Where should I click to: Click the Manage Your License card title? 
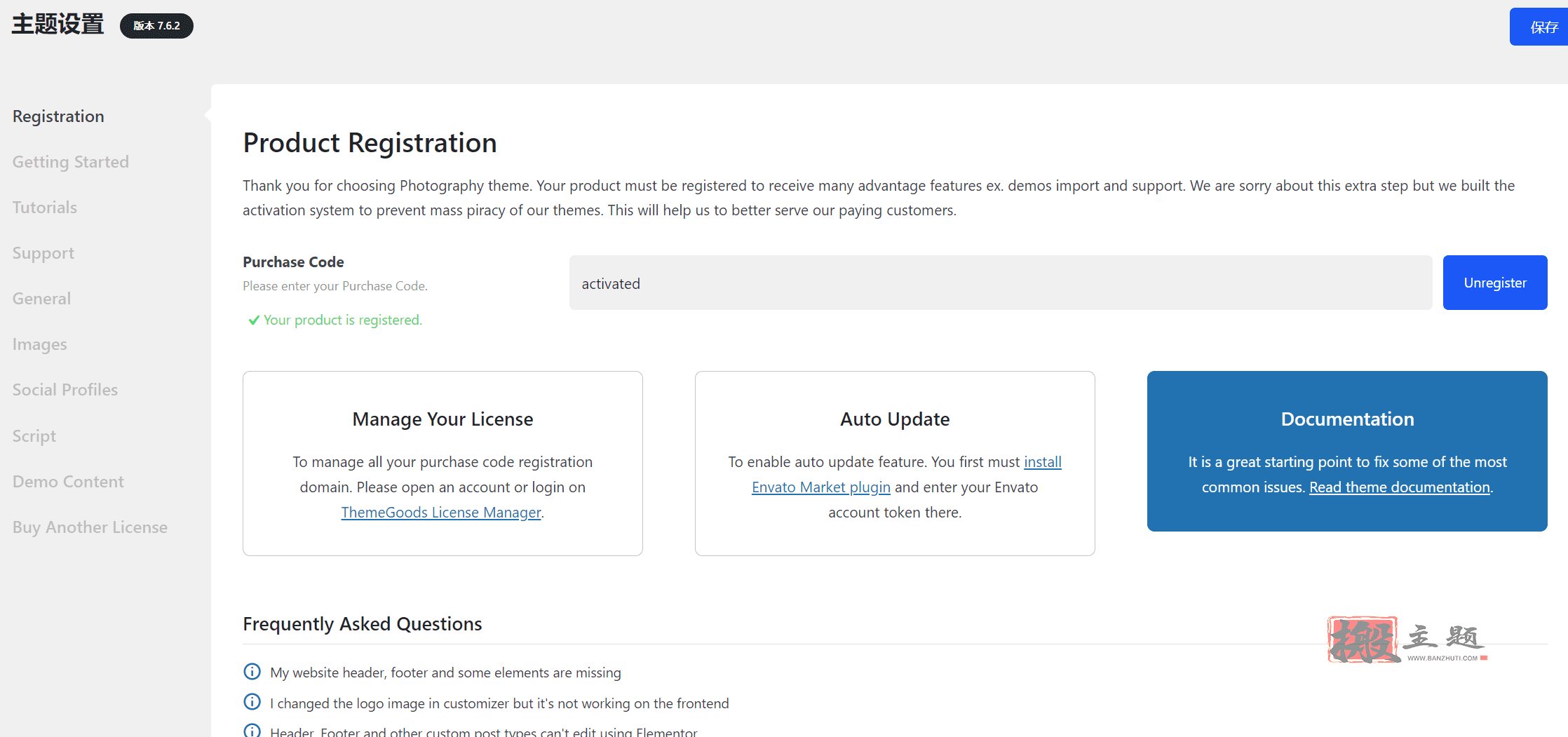(442, 419)
